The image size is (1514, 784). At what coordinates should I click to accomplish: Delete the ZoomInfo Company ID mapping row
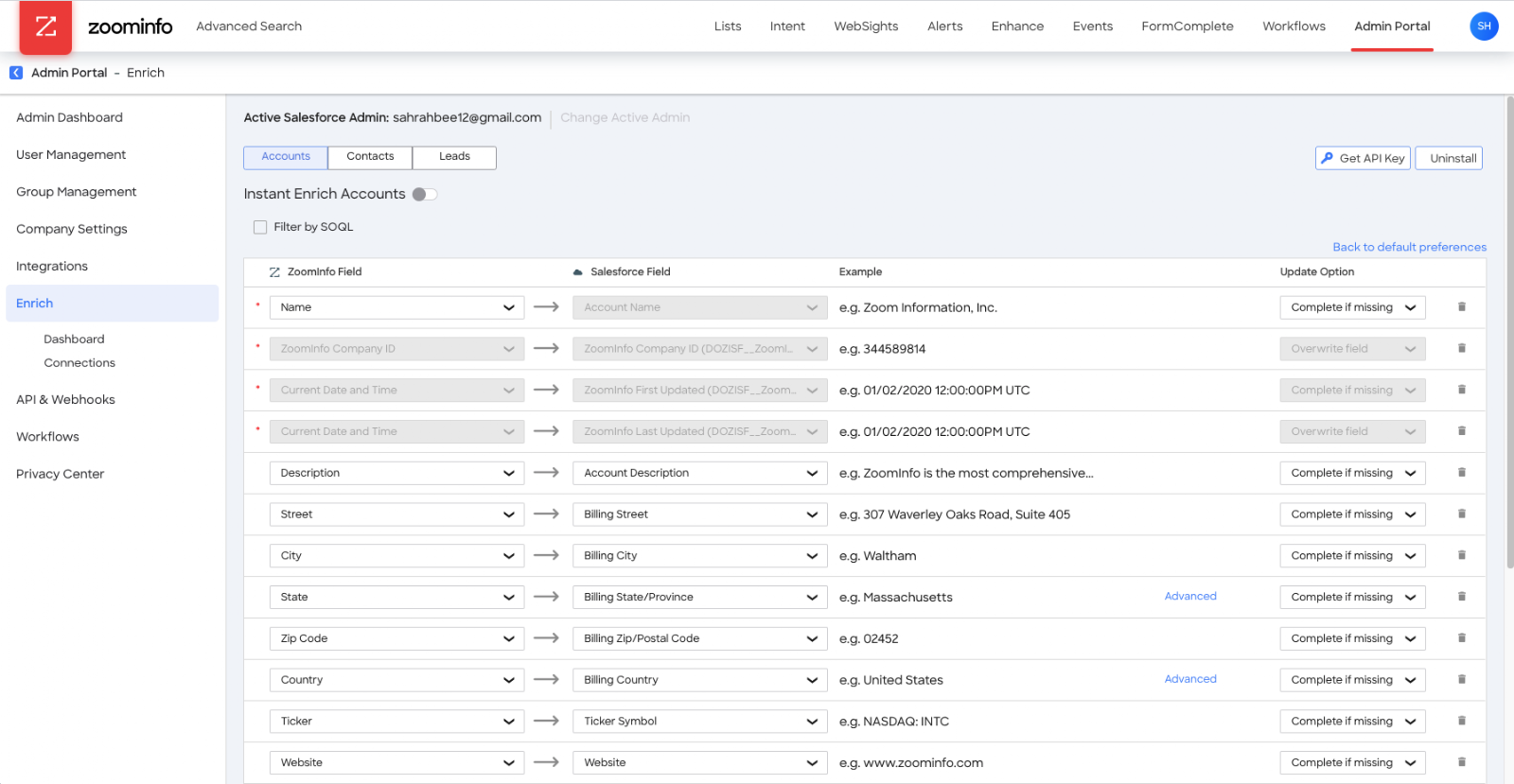[x=1462, y=348]
